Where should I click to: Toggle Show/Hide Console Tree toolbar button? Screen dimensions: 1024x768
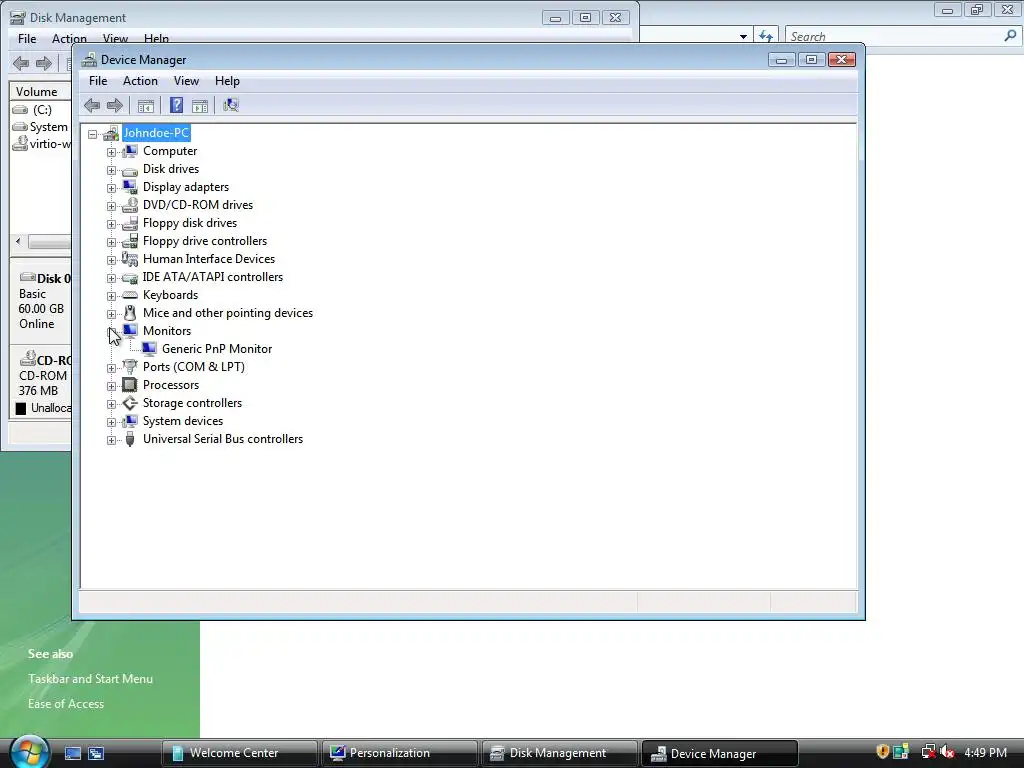[x=146, y=105]
